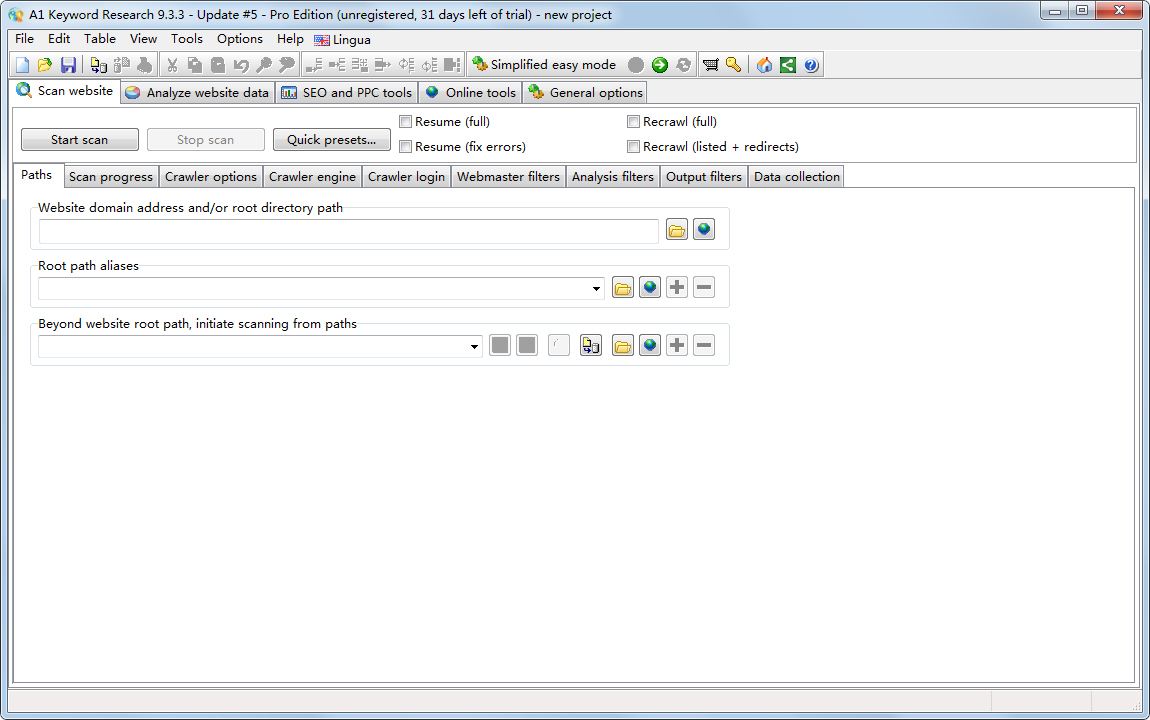This screenshot has width=1150, height=720.
Task: Switch to the Crawler engine tab
Action: 312,177
